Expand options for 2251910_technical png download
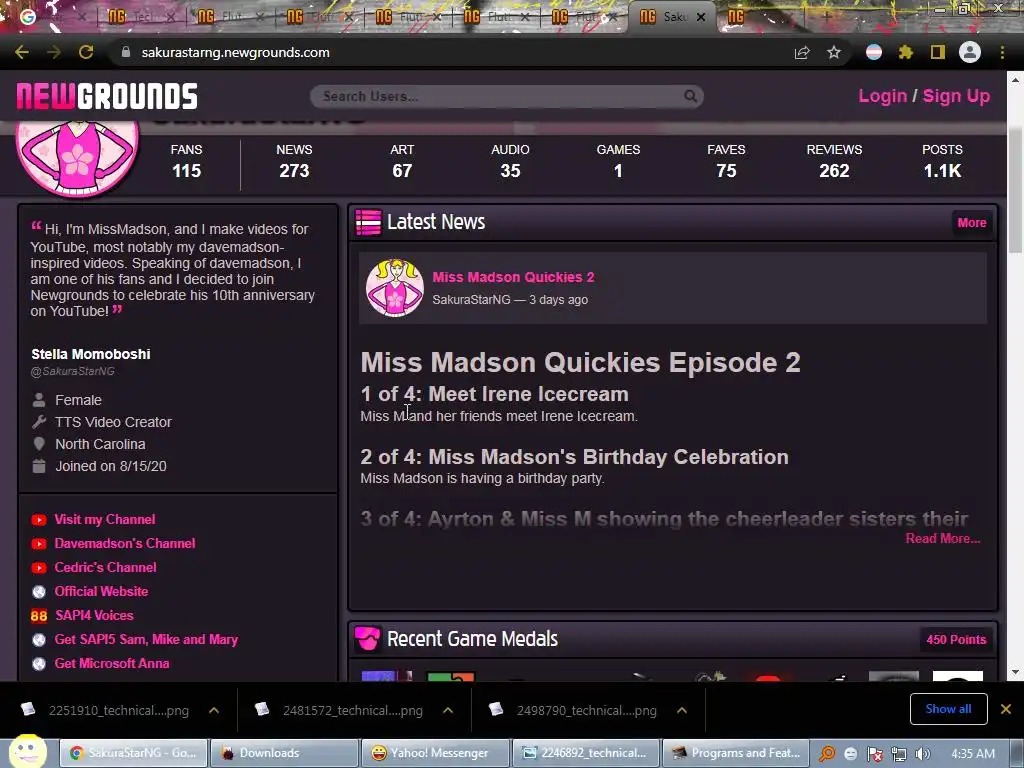Screen dimensions: 1024x768 click(x=214, y=710)
